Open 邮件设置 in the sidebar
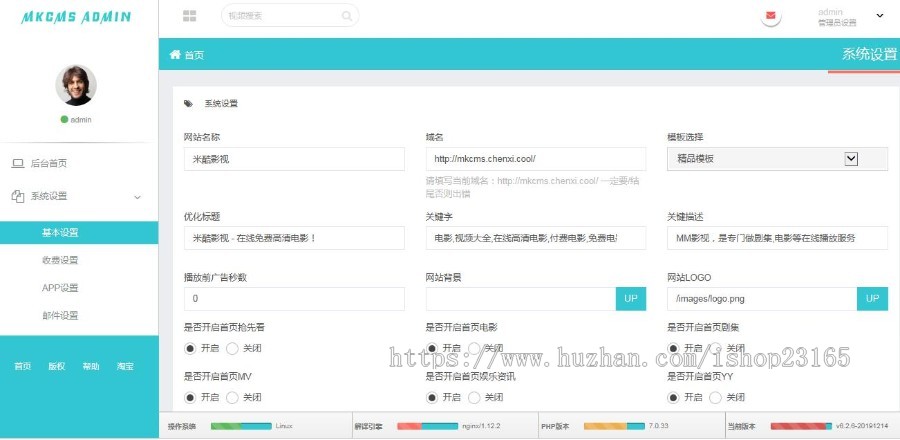Image resolution: width=900 pixels, height=440 pixels. (60, 316)
